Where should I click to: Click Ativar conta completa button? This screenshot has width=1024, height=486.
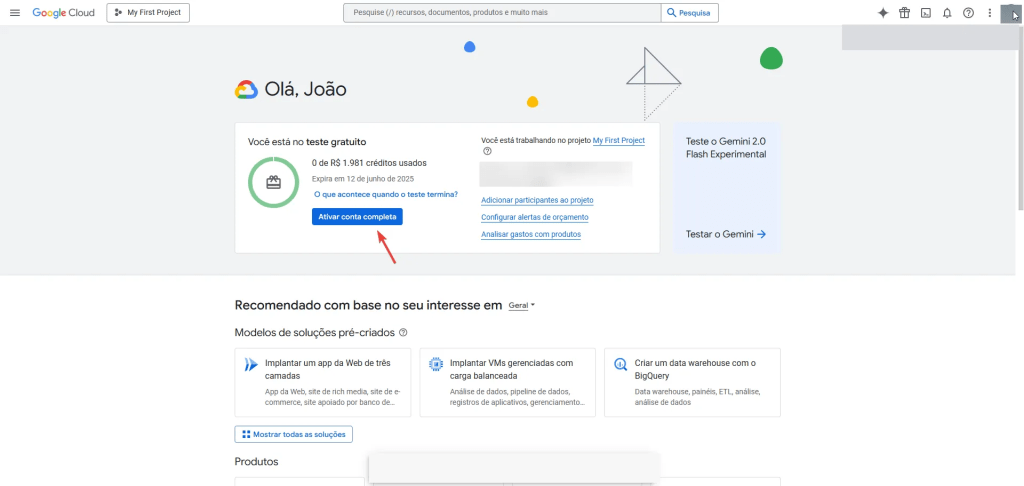tap(357, 217)
